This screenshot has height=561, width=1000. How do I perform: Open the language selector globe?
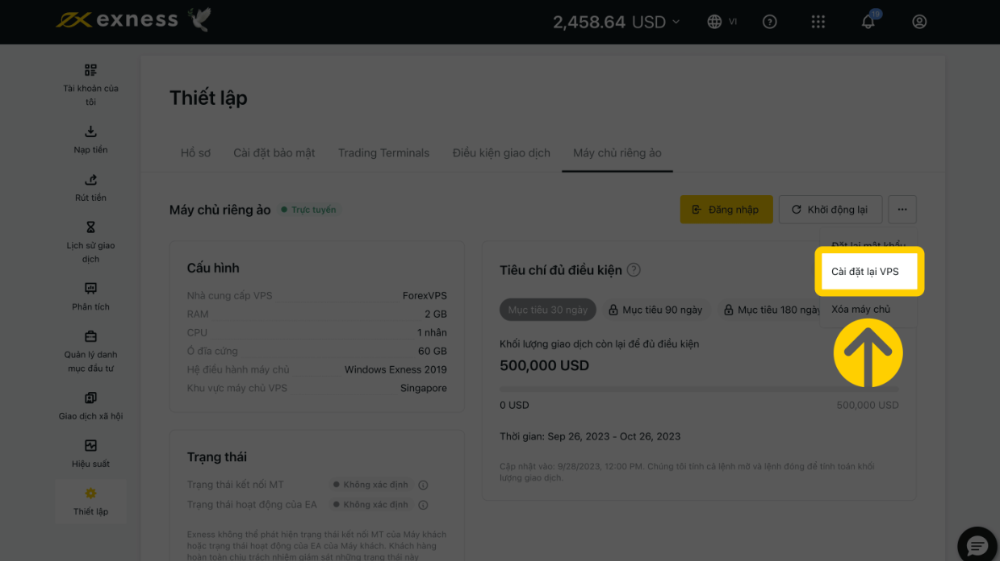click(x=714, y=22)
